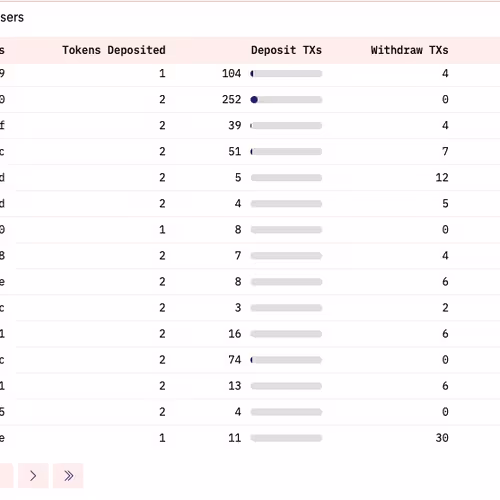This screenshot has height=500, width=500.
Task: Select deposit count 16
Action: [x=235, y=334]
